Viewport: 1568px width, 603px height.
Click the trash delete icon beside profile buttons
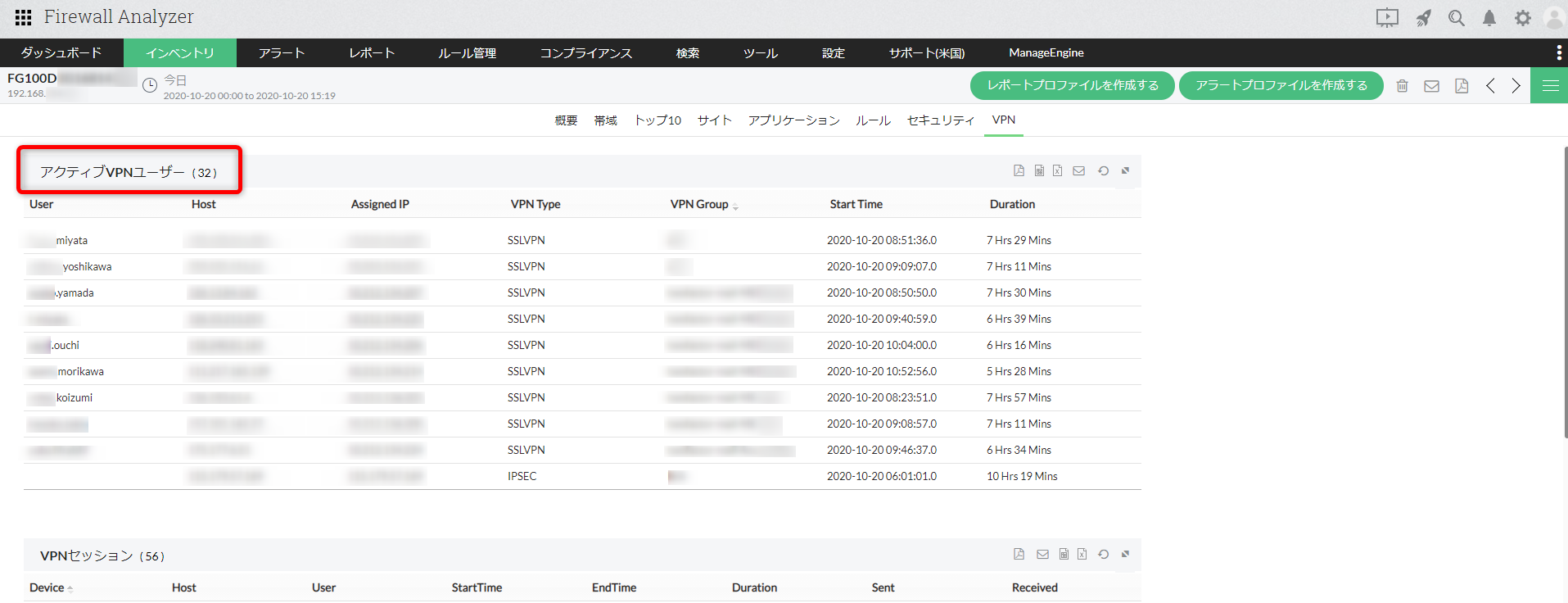tap(1403, 86)
